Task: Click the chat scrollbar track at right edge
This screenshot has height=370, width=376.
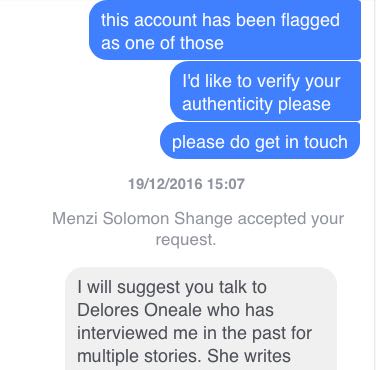Action: pyautogui.click(x=374, y=185)
